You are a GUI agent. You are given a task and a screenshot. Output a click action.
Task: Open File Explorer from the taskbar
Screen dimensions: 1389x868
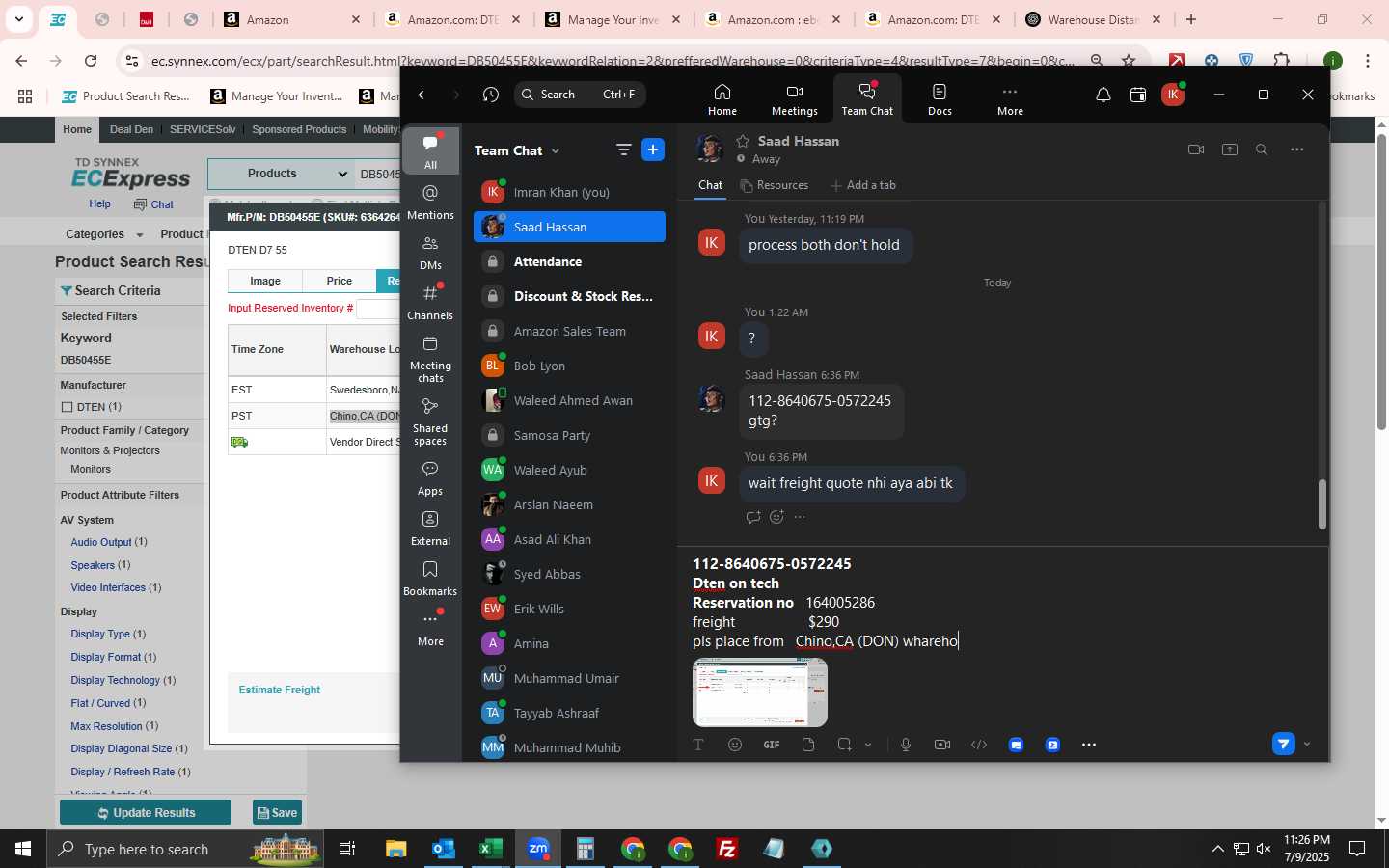pos(396,849)
